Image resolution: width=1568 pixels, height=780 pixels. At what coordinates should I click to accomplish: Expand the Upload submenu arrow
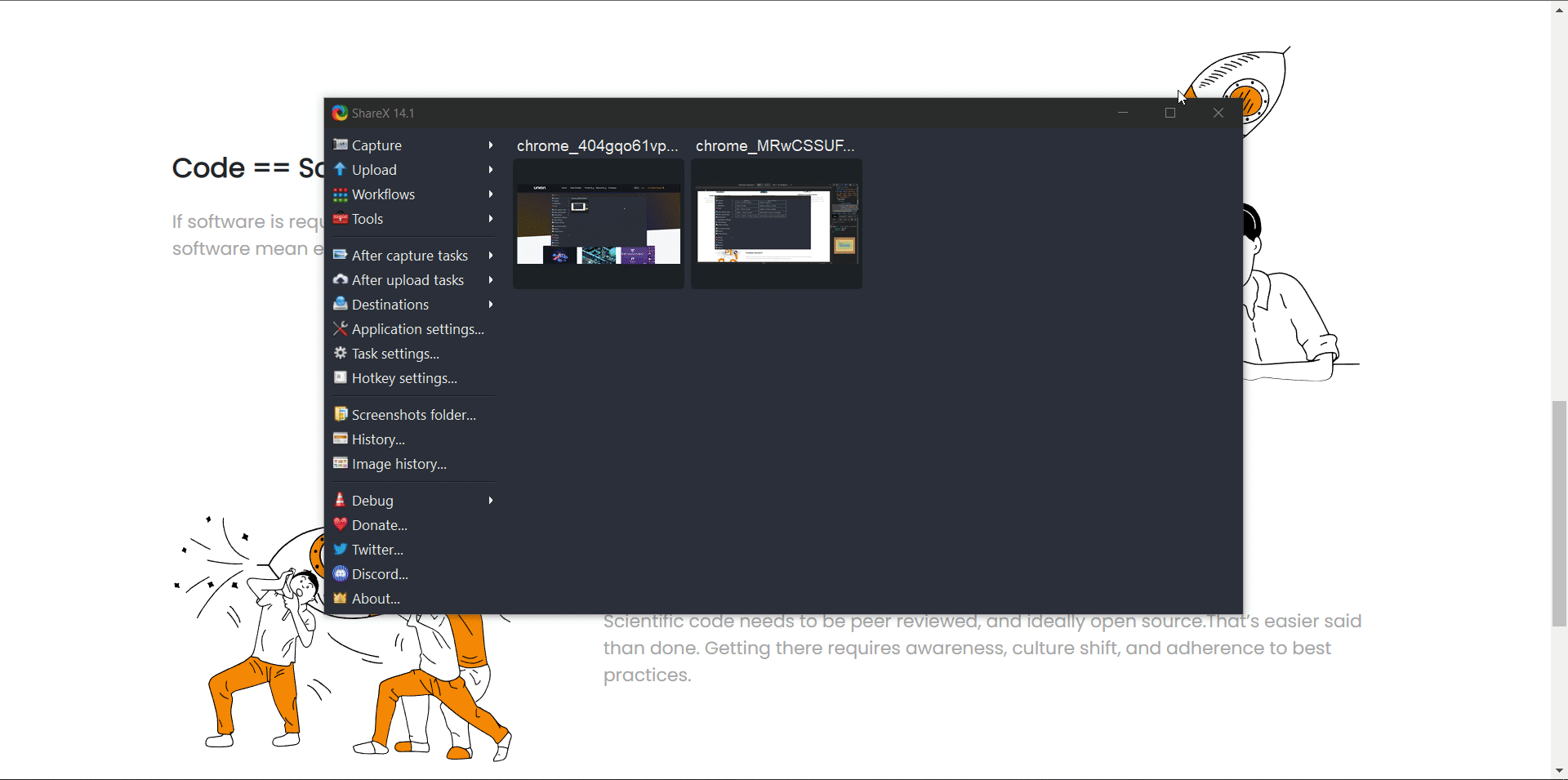(x=491, y=169)
